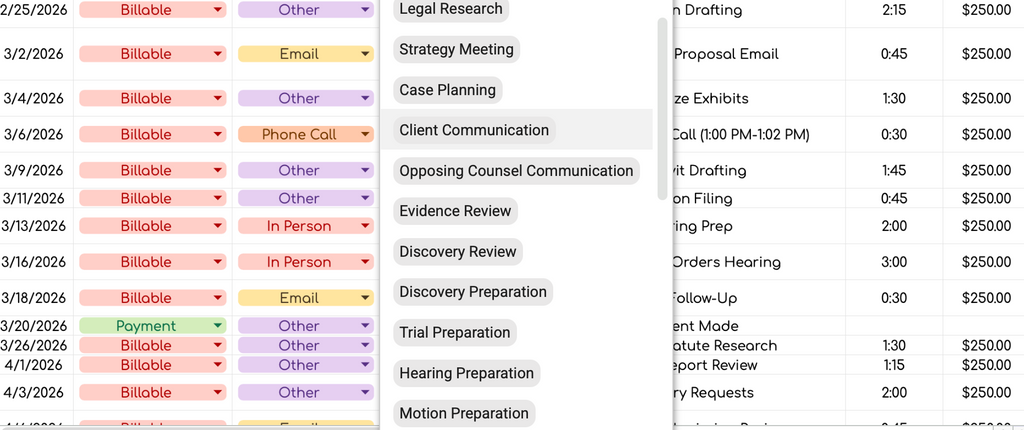Select Legal Research option in dropdown list
Viewport: 1024px width, 430px height.
[x=451, y=9]
